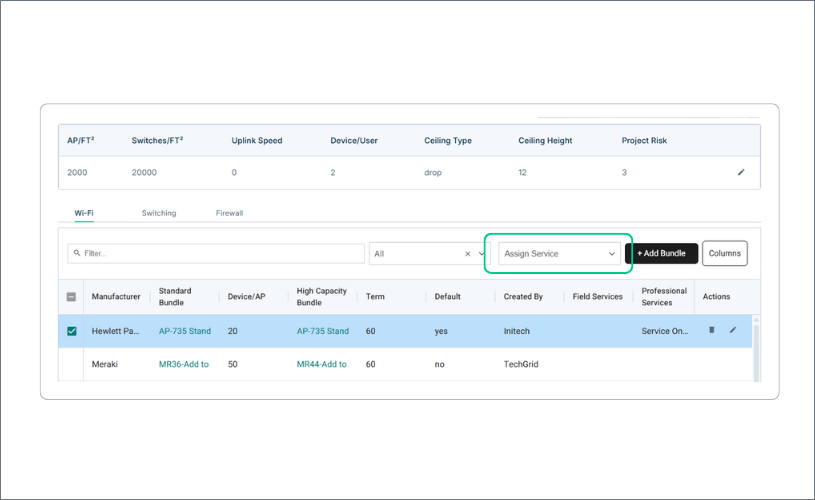815x500 pixels.
Task: Sort by Standard Bundle column header
Action: click(x=175, y=297)
